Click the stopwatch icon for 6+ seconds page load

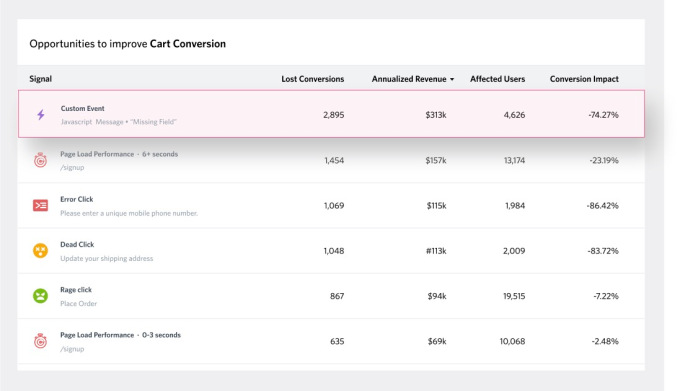pyautogui.click(x=40, y=160)
